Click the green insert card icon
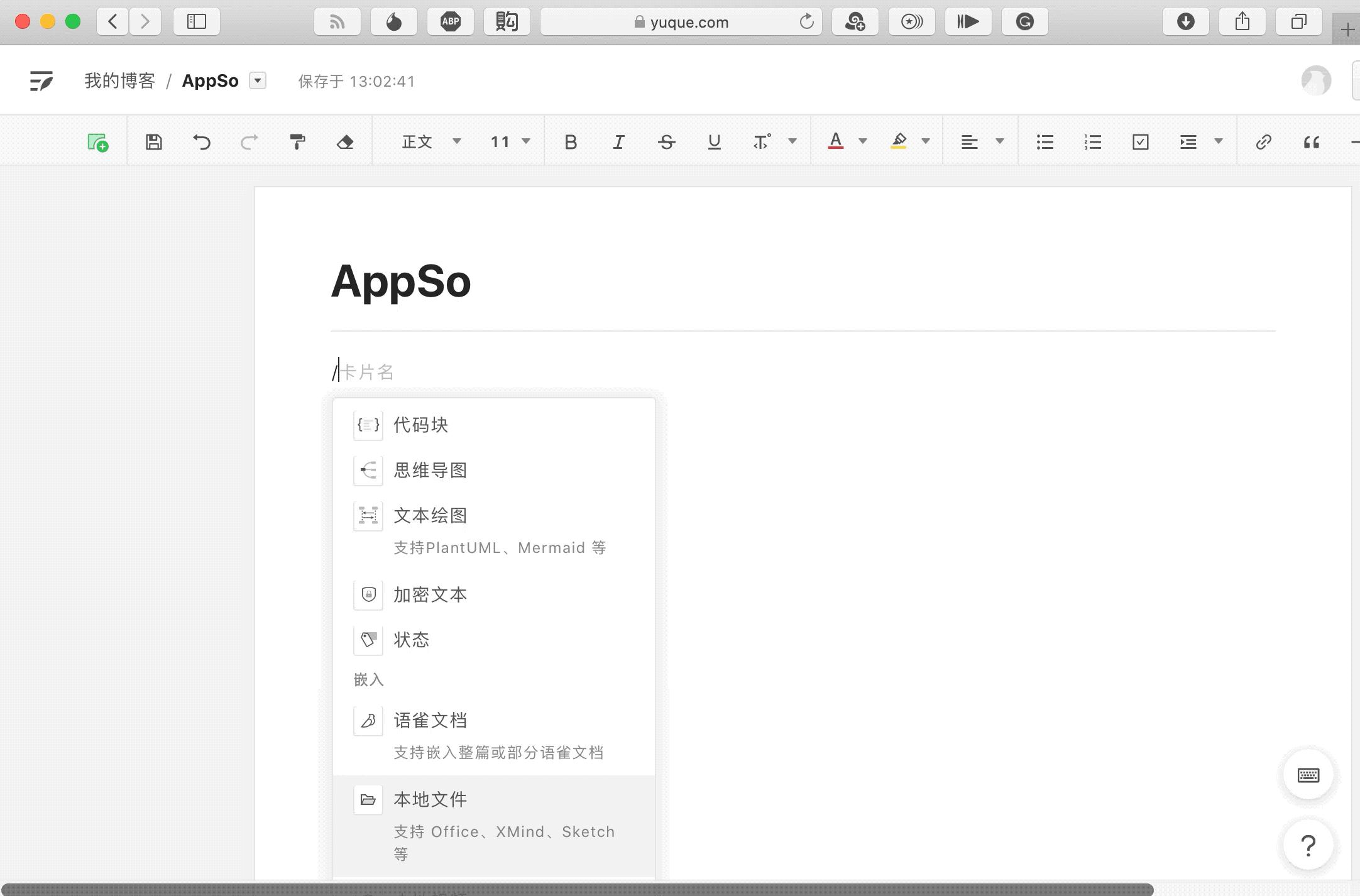This screenshot has height=896, width=1360. (x=98, y=142)
